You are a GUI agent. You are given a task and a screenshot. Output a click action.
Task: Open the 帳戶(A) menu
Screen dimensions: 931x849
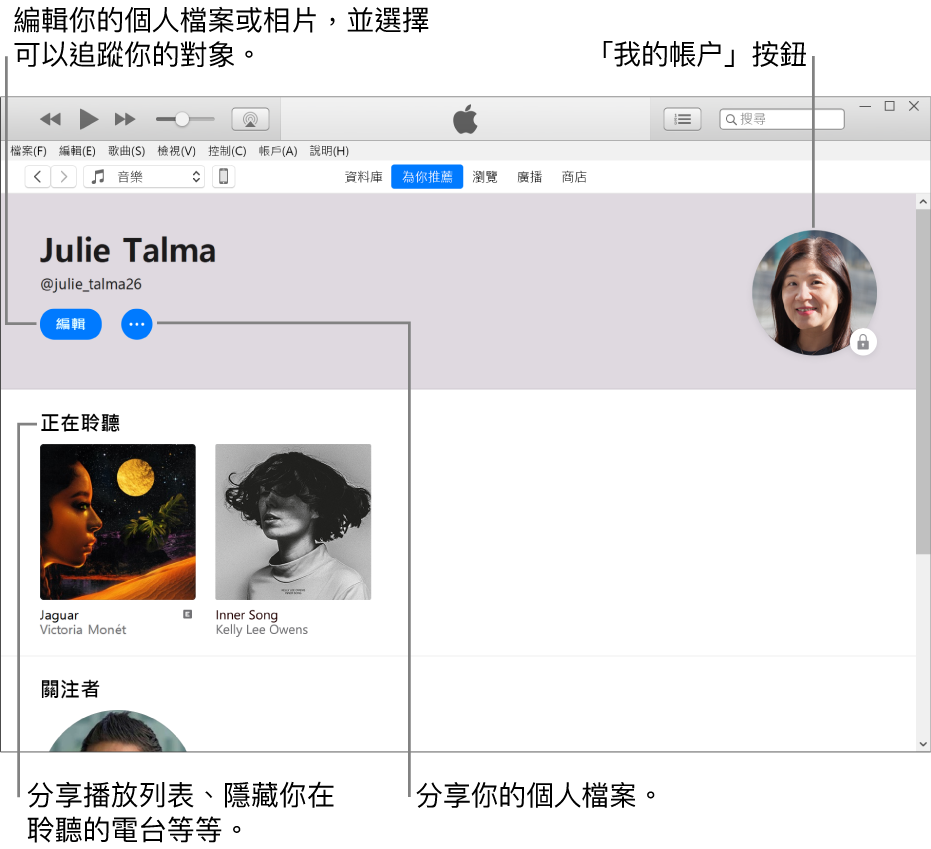pos(277,151)
